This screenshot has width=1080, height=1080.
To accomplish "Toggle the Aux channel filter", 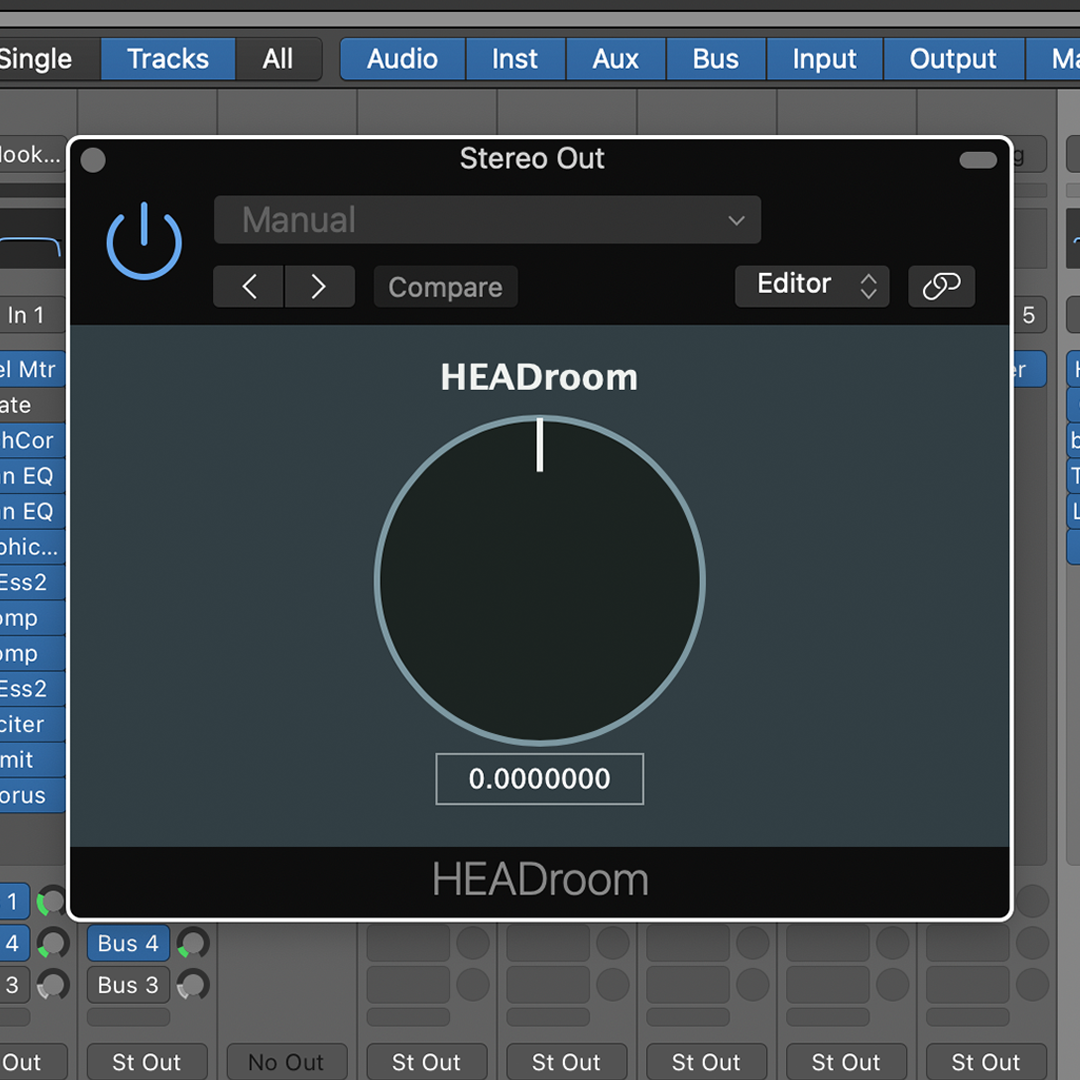I will click(615, 59).
